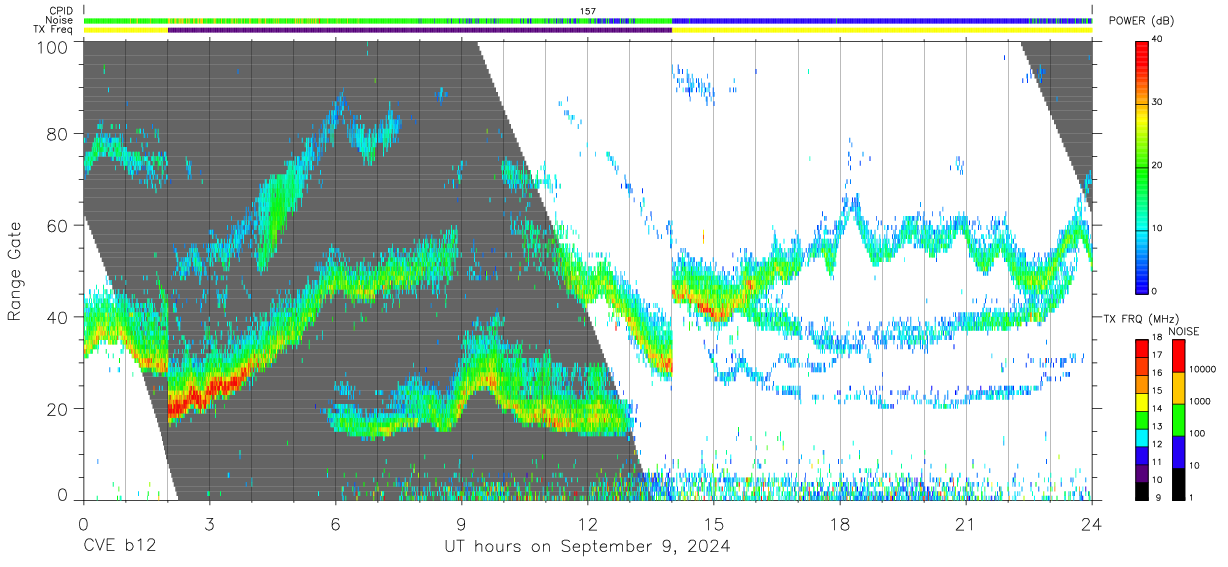Click the 1 label in NOISE legend
Image resolution: width=1228 pixels, height=567 pixels.
tap(1193, 497)
